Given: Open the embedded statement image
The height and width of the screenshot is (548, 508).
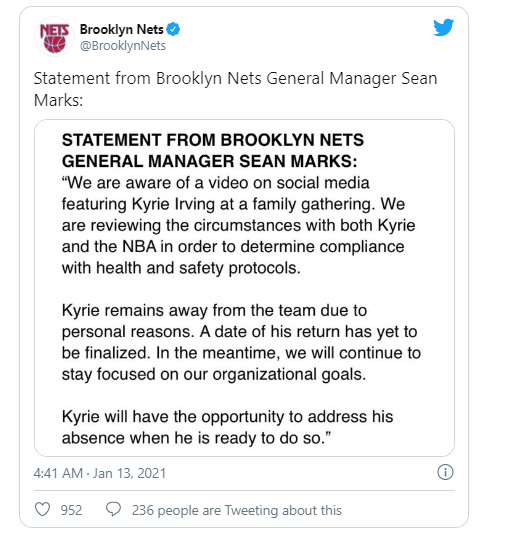Looking at the screenshot, I should (244, 288).
